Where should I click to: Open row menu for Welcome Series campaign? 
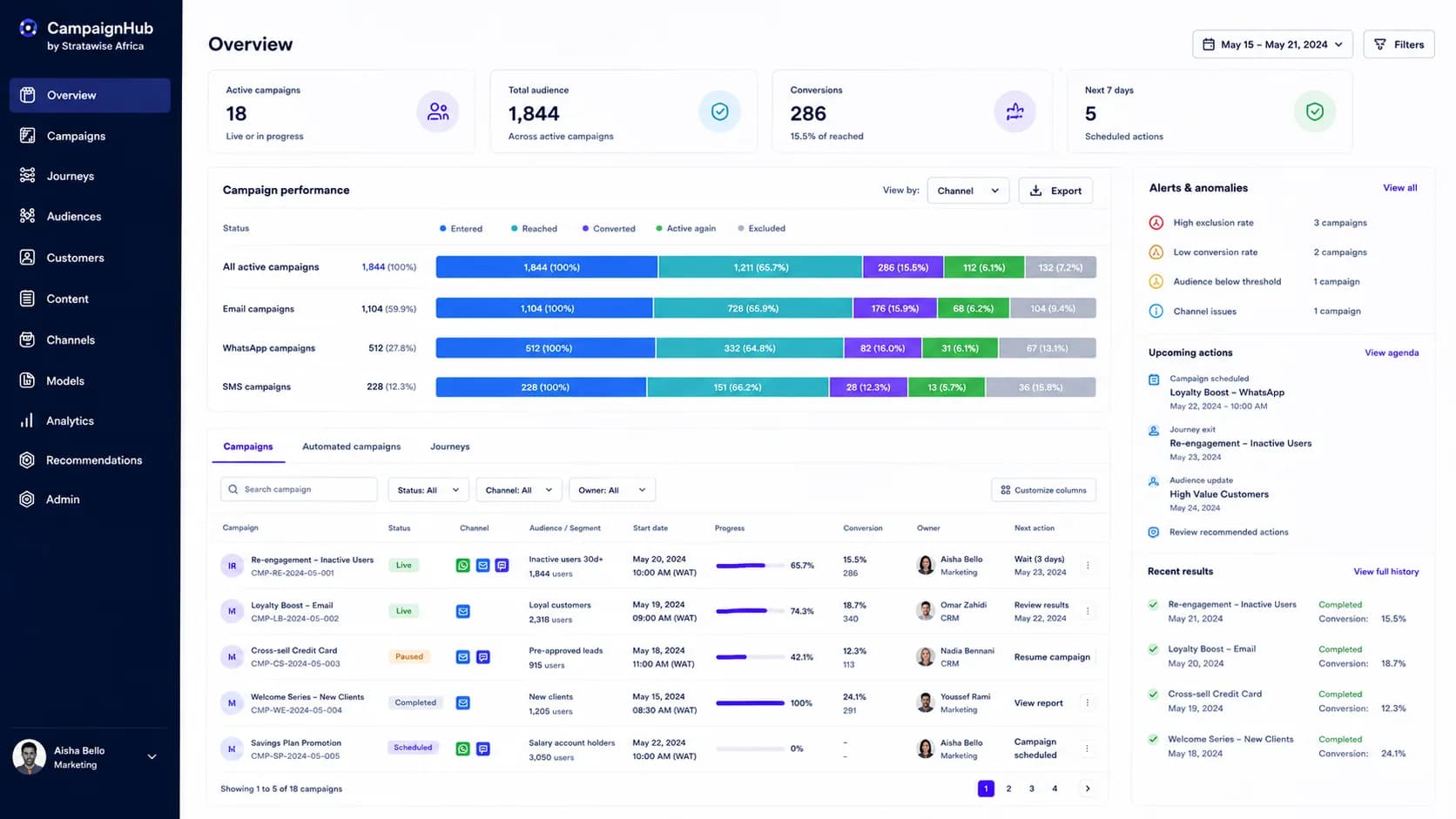pyautogui.click(x=1088, y=702)
